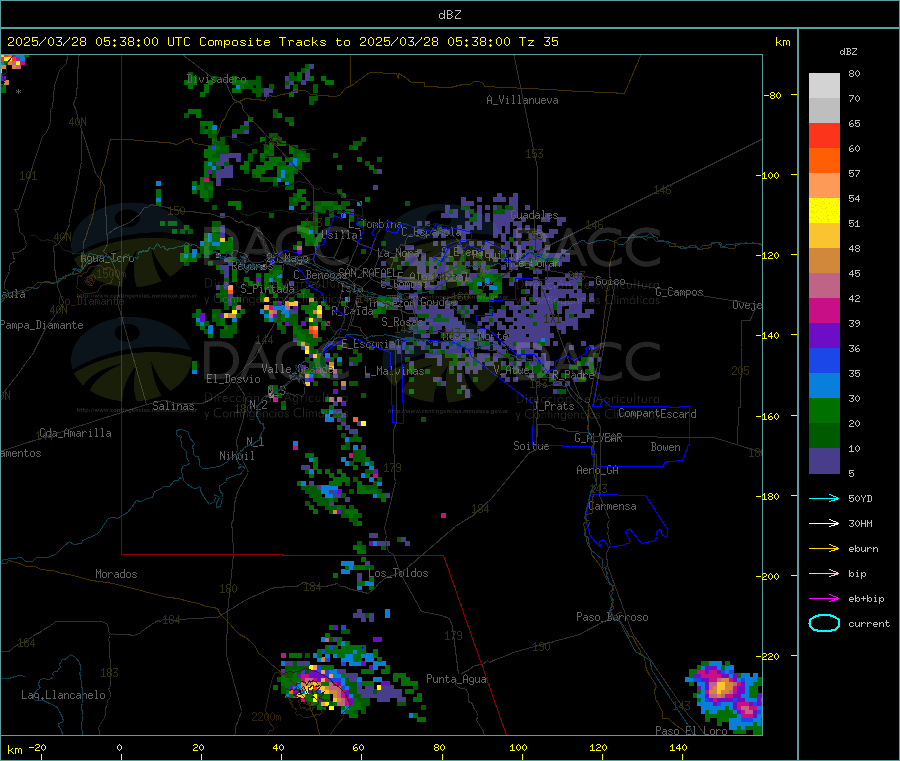Screen dimensions: 900x761
Task: Select the slate 5 dBZ color swatch
Action: coord(824,461)
